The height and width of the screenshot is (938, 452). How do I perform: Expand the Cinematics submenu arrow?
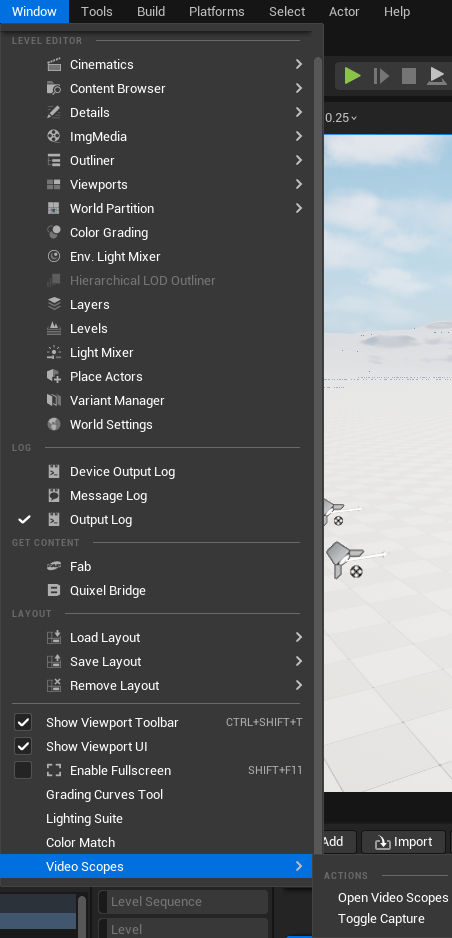click(x=299, y=64)
